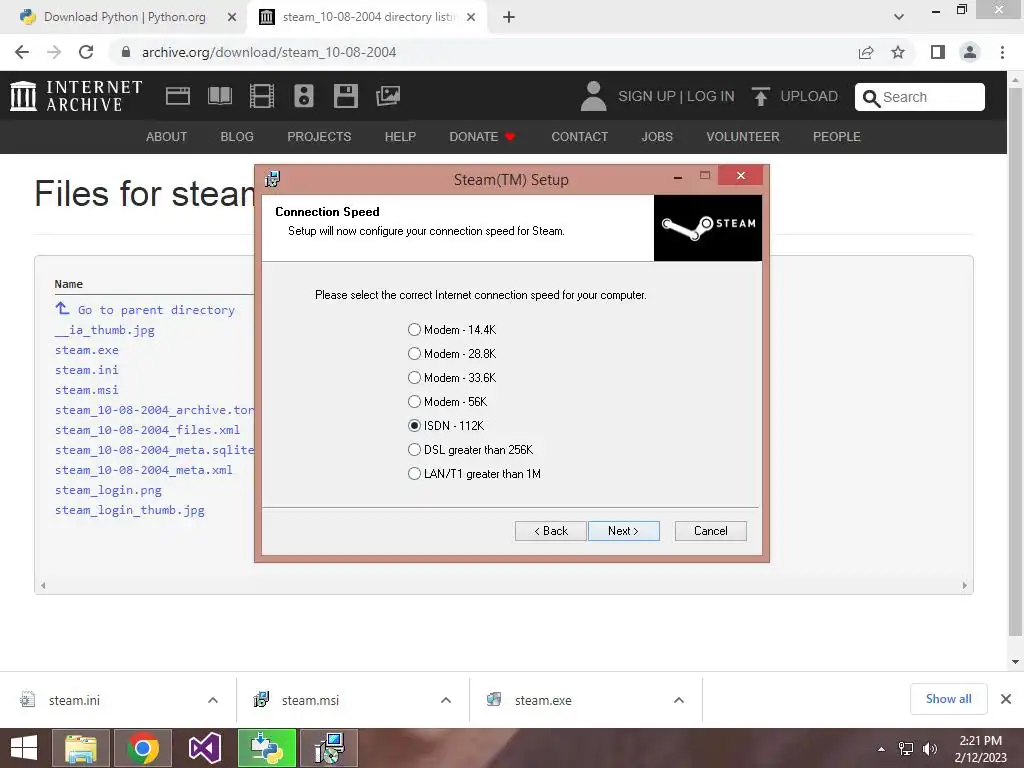Screen dimensions: 1024x768
Task: Expand steam.ini download options chevron
Action: (213, 700)
